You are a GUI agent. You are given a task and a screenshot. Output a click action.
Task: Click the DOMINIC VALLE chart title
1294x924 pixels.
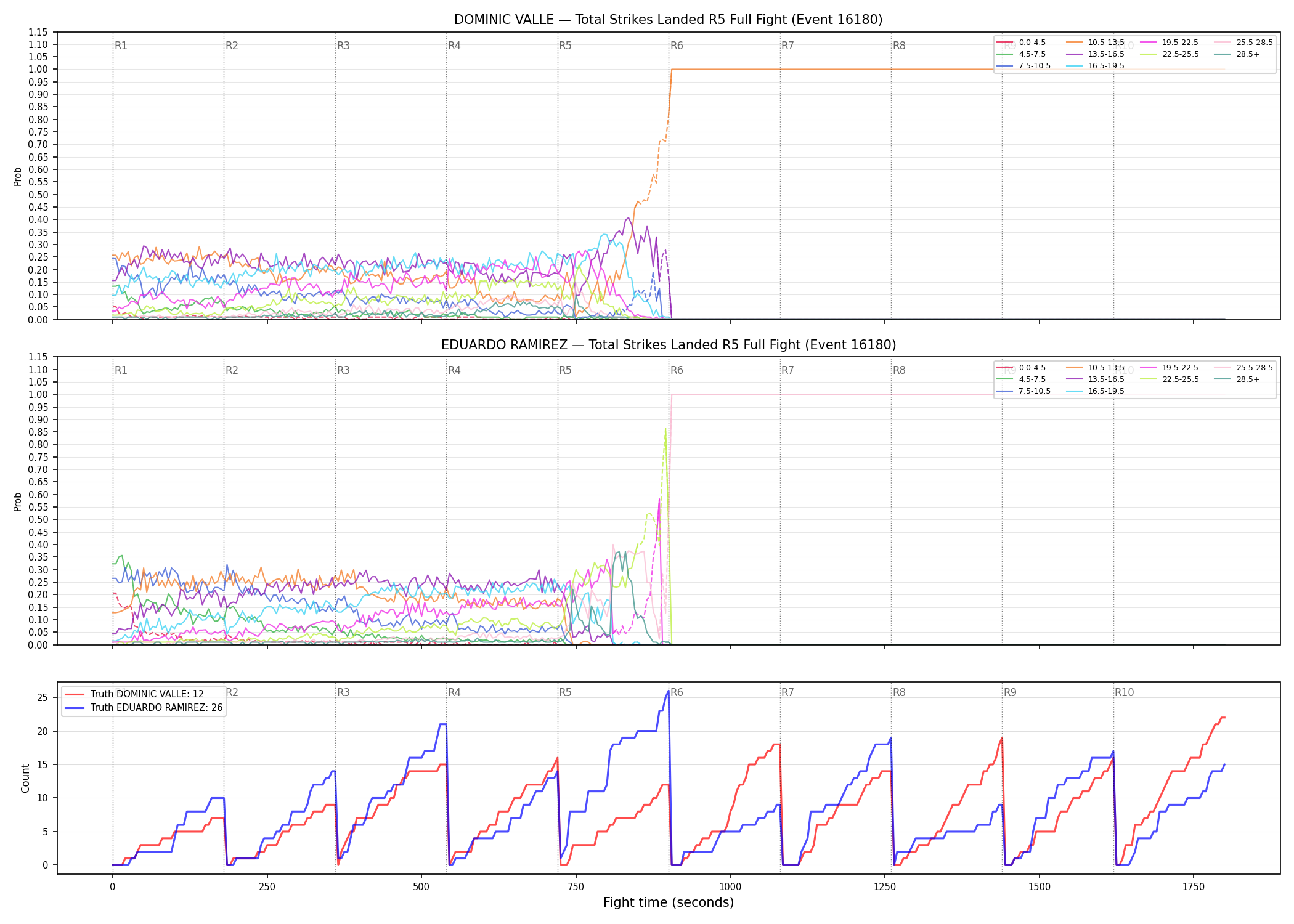668,20
